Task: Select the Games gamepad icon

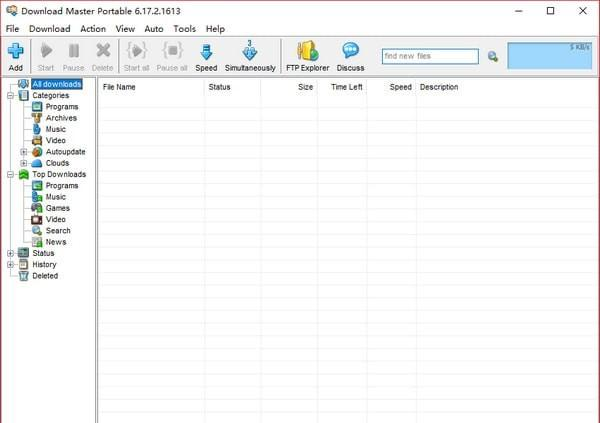Action: click(x=37, y=208)
